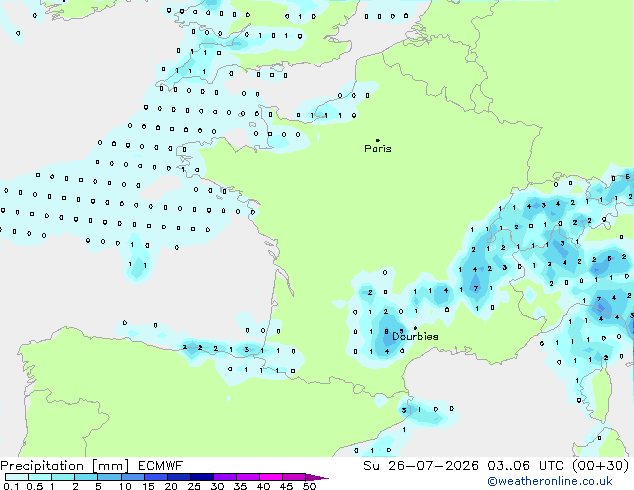This screenshot has width=634, height=490.
Task: Select the 30–35 mm purple legend swatch
Action: point(225,477)
